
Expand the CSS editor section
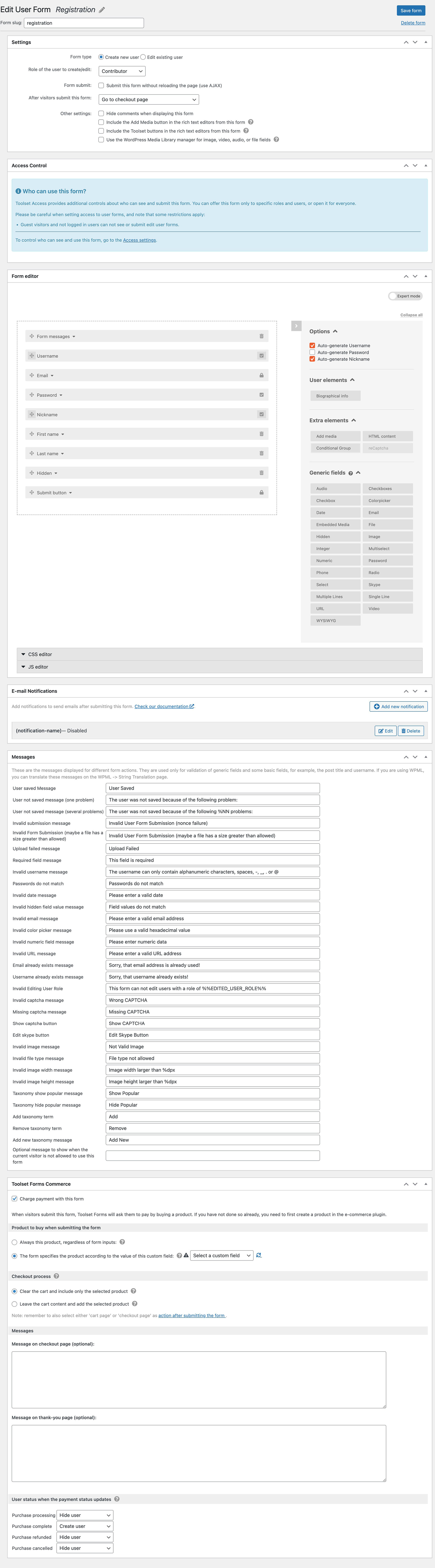click(219, 654)
